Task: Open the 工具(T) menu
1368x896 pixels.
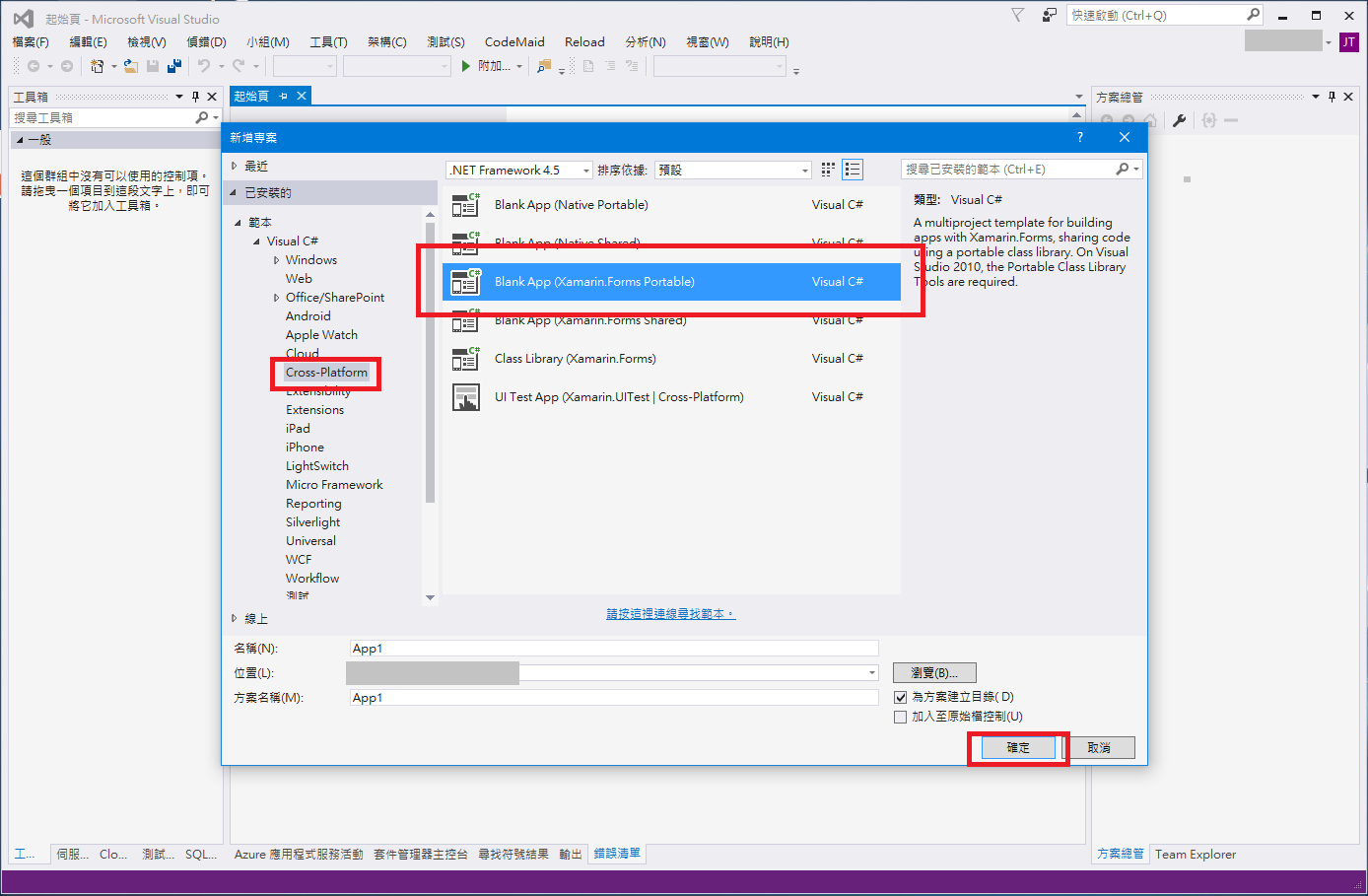Action: pyautogui.click(x=328, y=41)
